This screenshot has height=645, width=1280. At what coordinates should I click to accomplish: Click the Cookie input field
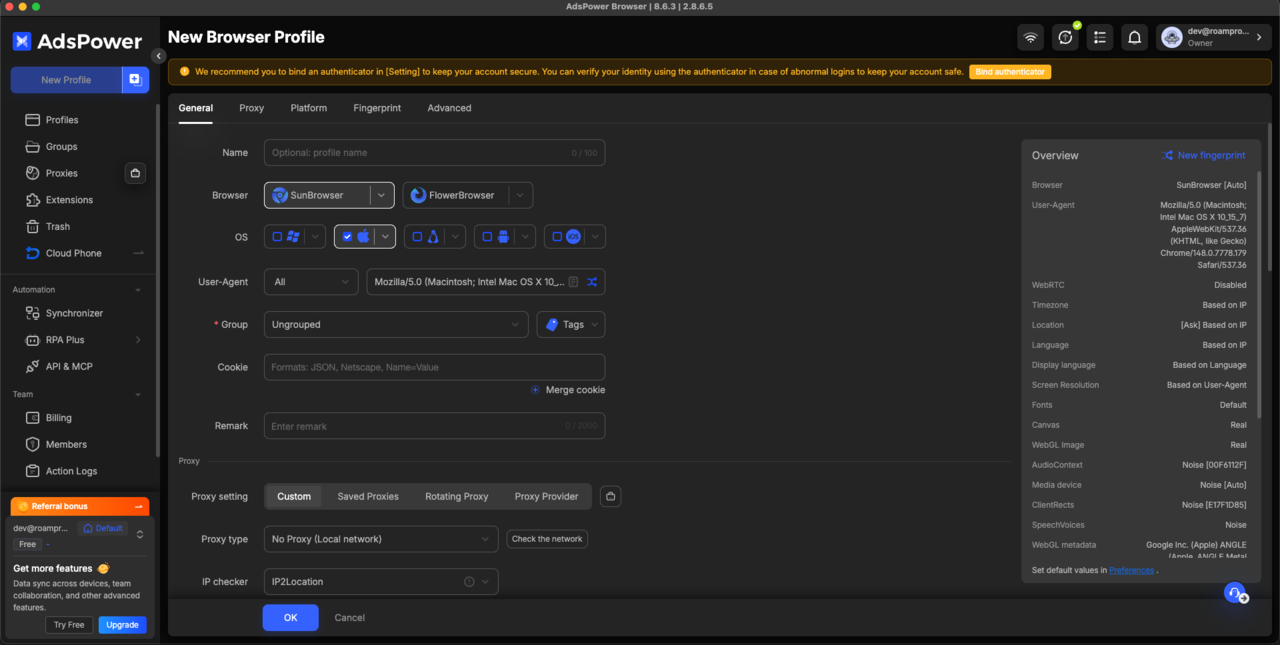434,367
